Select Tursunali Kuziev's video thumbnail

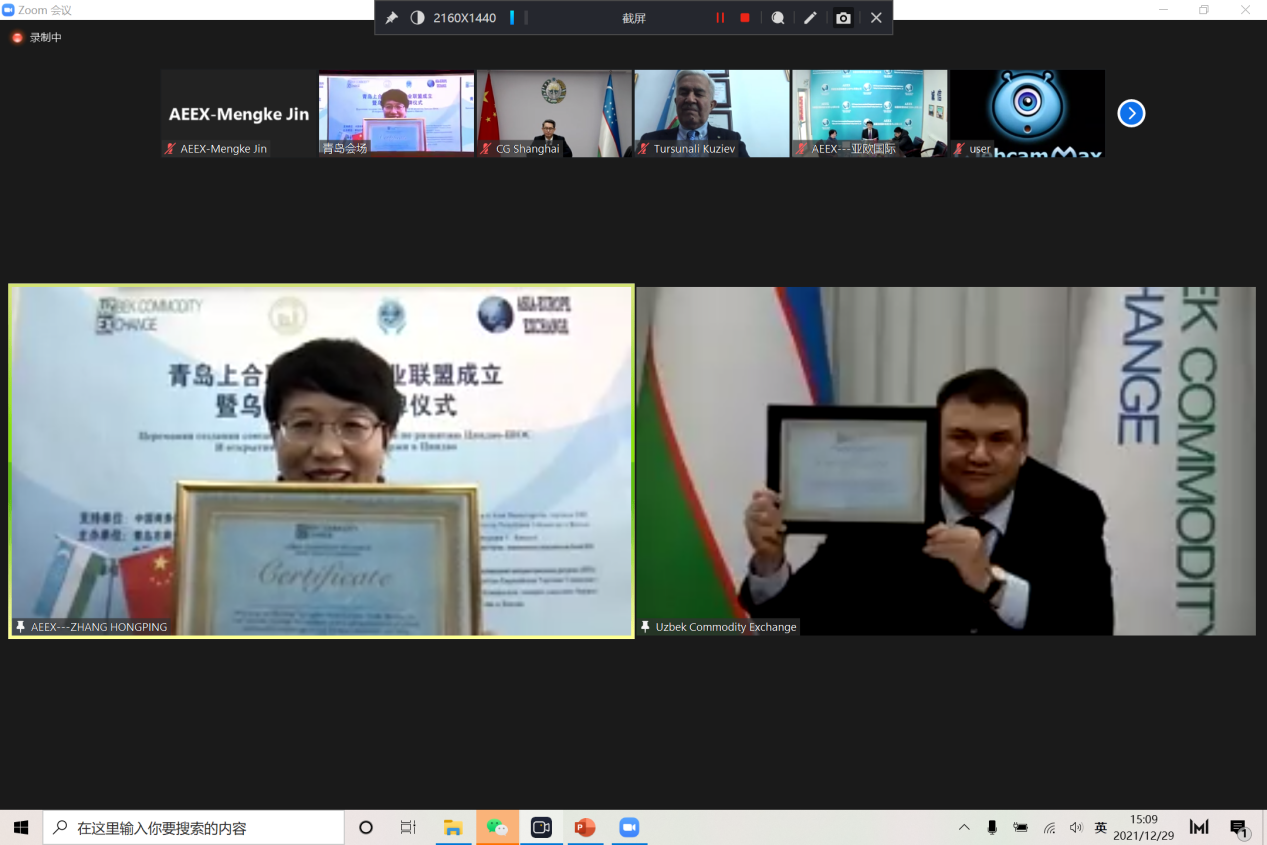pos(712,113)
